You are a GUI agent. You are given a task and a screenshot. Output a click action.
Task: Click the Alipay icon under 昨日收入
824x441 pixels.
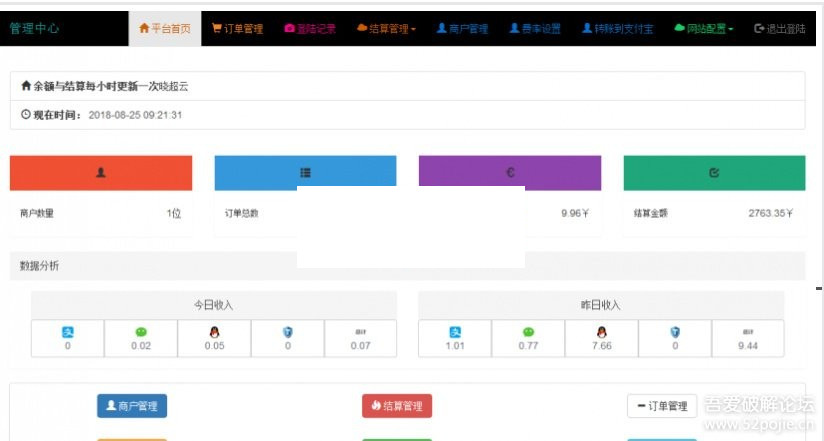454,332
